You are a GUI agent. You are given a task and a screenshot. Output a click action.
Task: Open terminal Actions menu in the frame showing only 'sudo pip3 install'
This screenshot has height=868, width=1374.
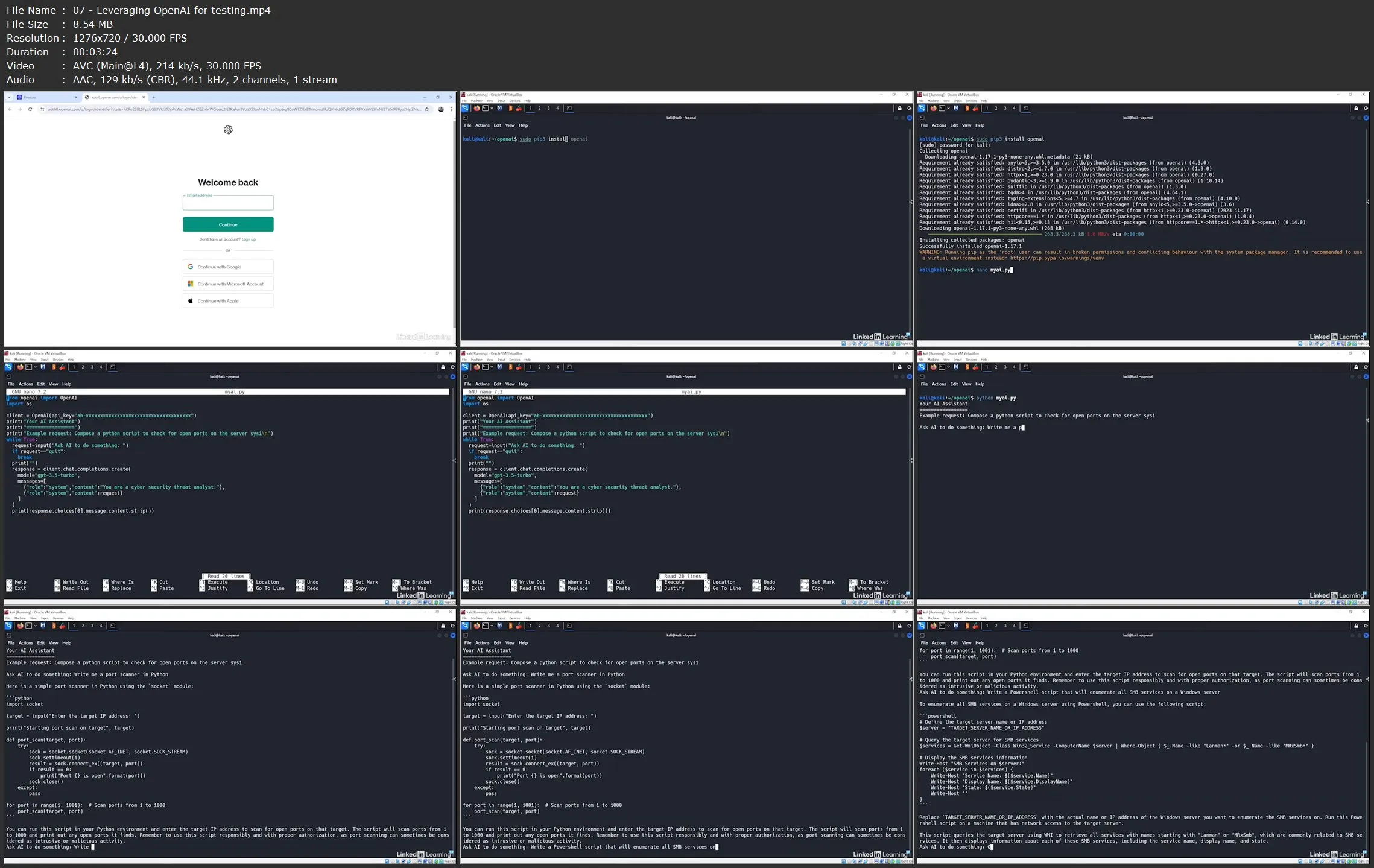[x=483, y=125]
